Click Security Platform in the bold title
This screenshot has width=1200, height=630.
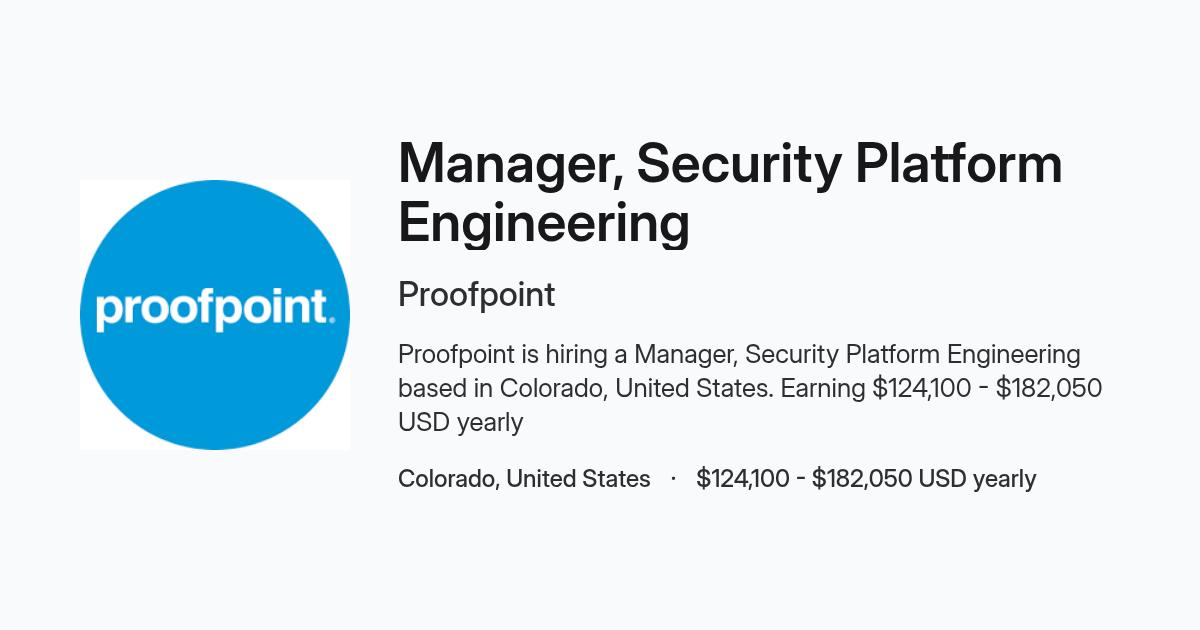coord(849,166)
